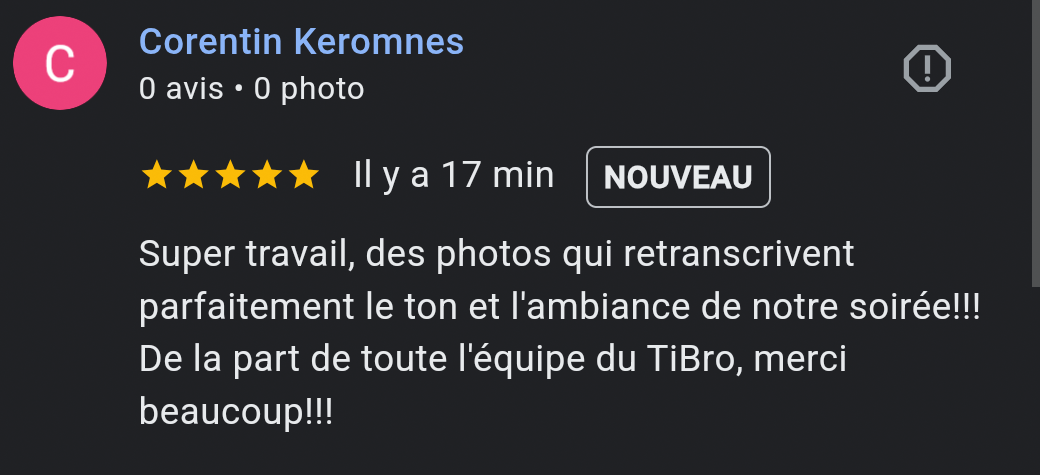This screenshot has width=1040, height=475.
Task: Click the second yellow rating star
Action: 193,176
